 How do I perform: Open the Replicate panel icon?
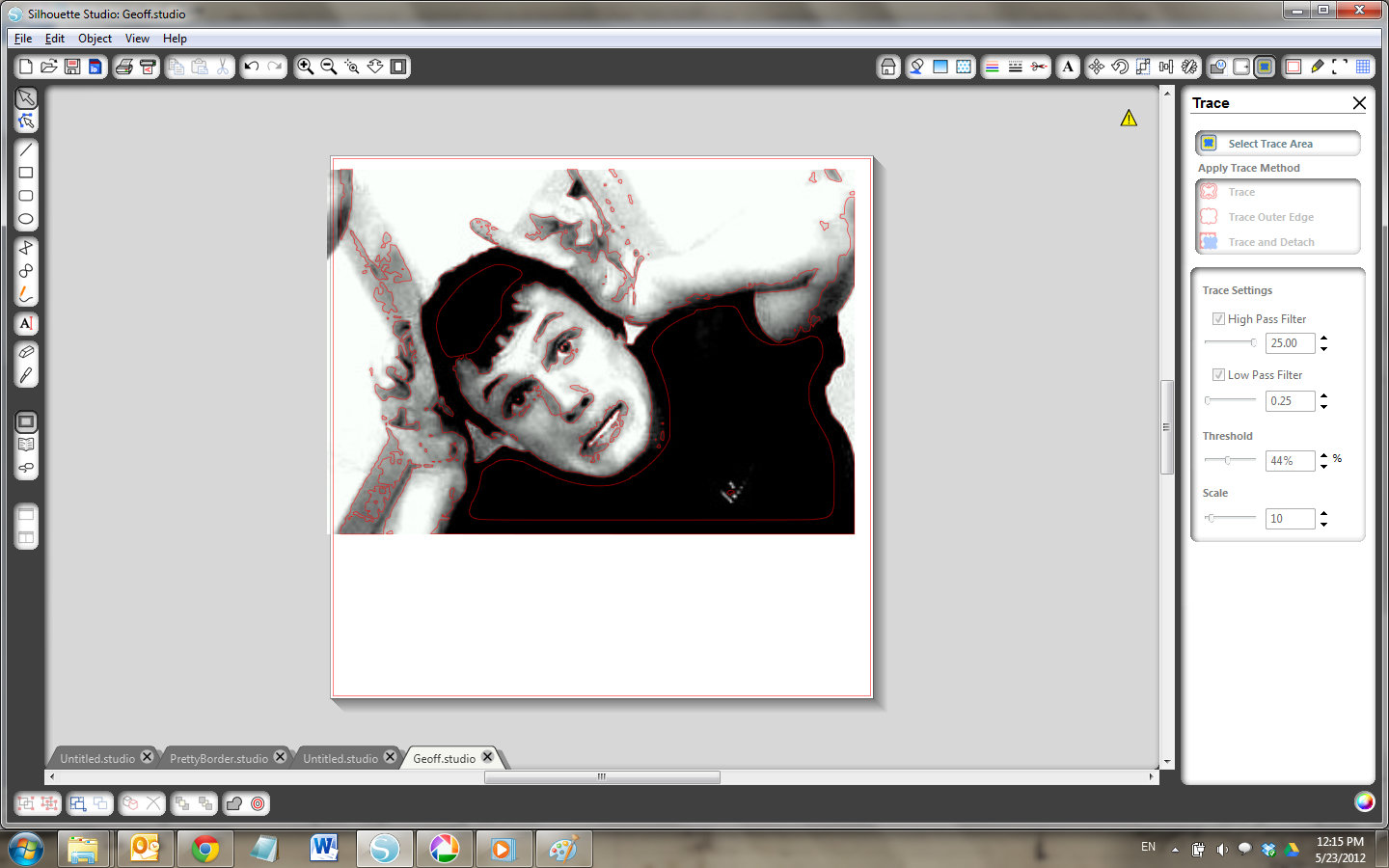click(1189, 67)
